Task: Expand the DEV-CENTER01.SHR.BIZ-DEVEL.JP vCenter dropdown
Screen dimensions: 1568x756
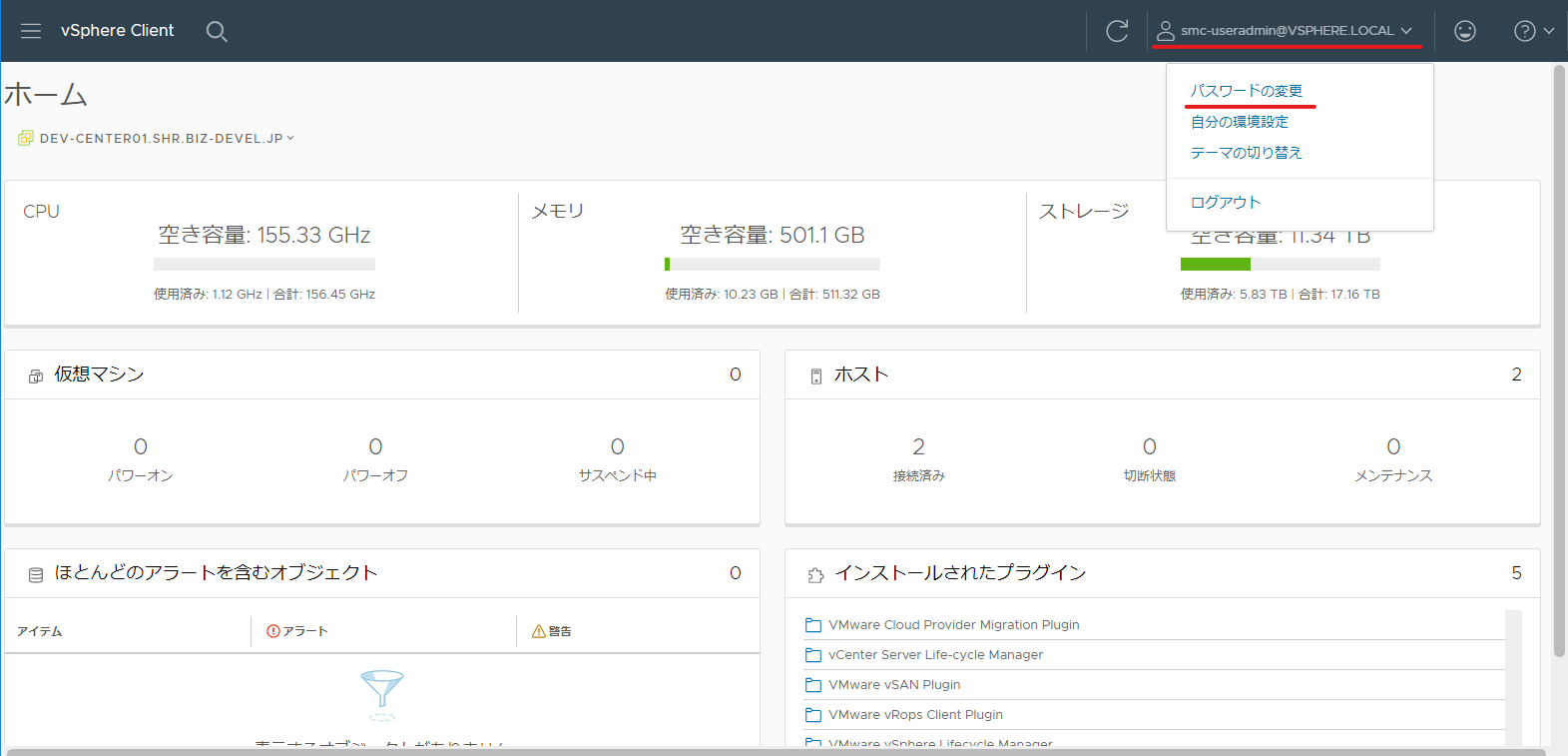Action: click(x=290, y=138)
